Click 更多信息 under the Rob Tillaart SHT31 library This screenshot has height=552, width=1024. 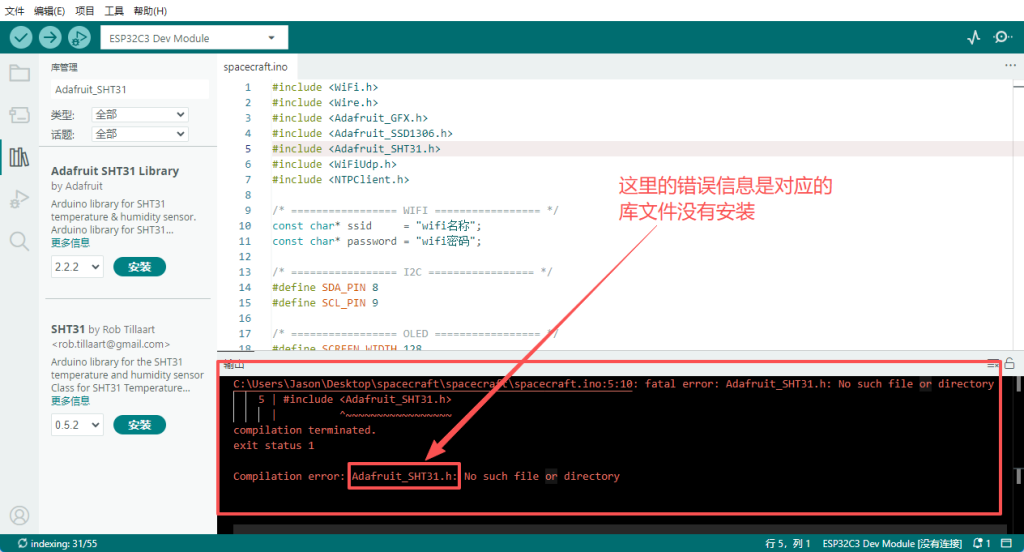70,401
